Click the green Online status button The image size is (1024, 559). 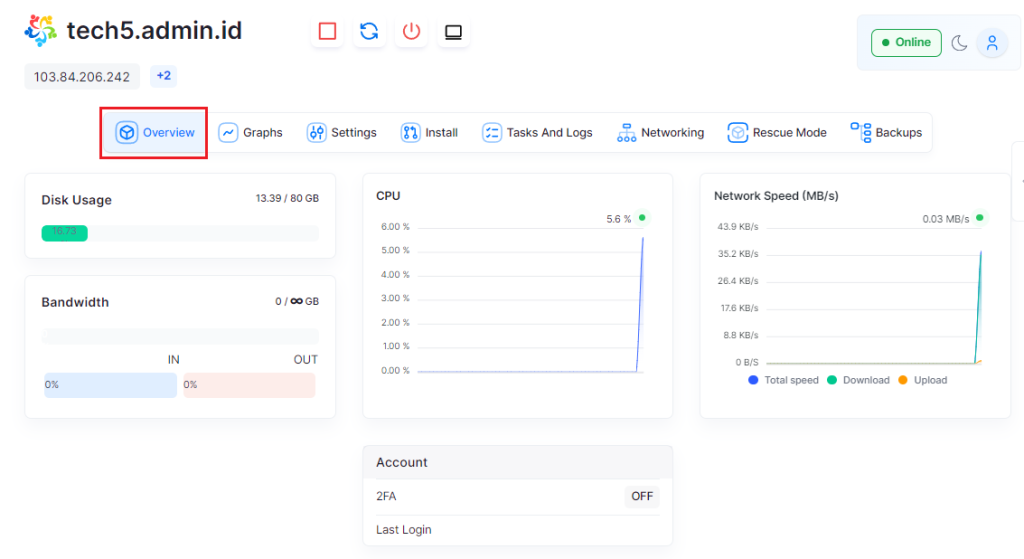click(906, 42)
